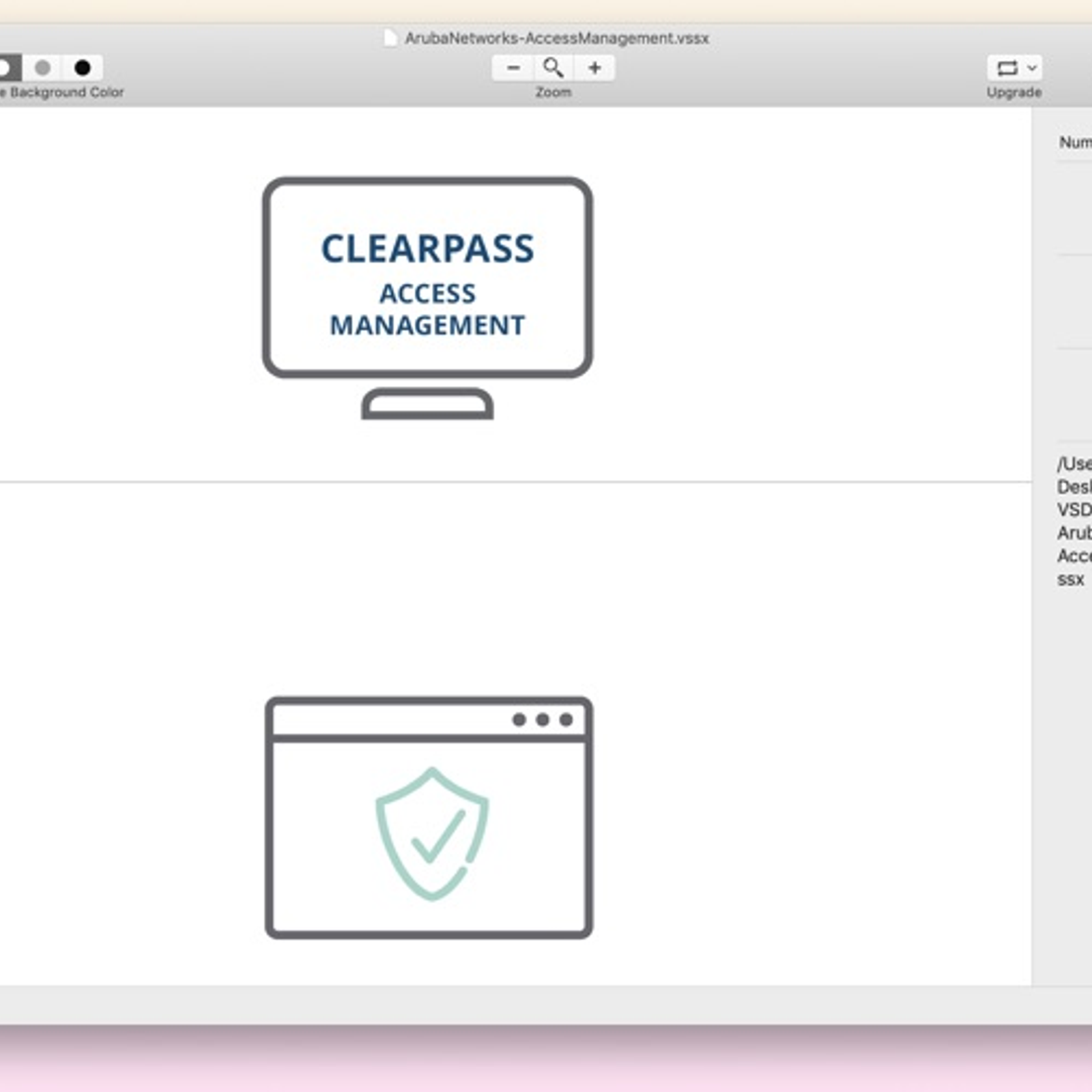Expand the Upgrade dropdown chevron

pyautogui.click(x=1032, y=68)
